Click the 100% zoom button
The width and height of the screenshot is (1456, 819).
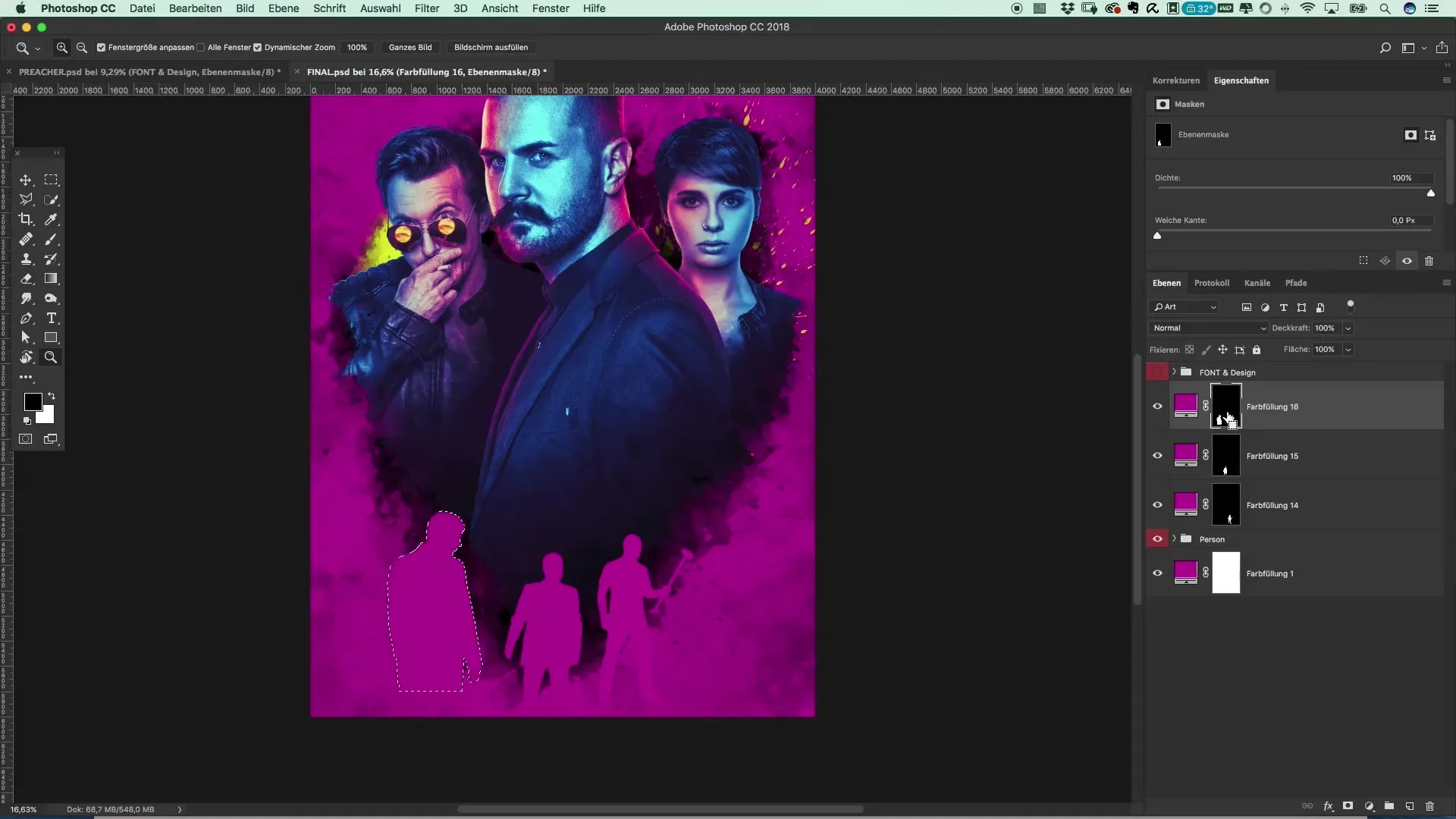[x=356, y=47]
